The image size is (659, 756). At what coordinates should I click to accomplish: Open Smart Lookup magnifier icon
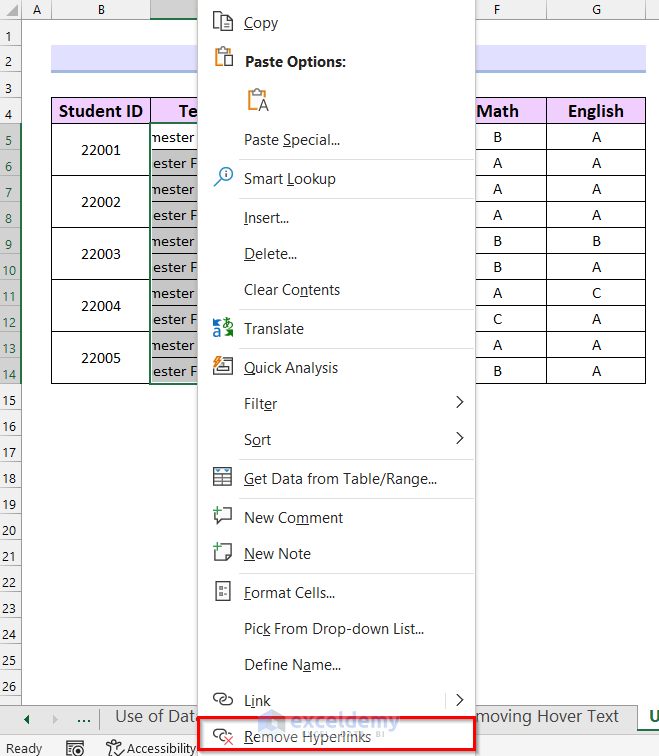[x=223, y=178]
